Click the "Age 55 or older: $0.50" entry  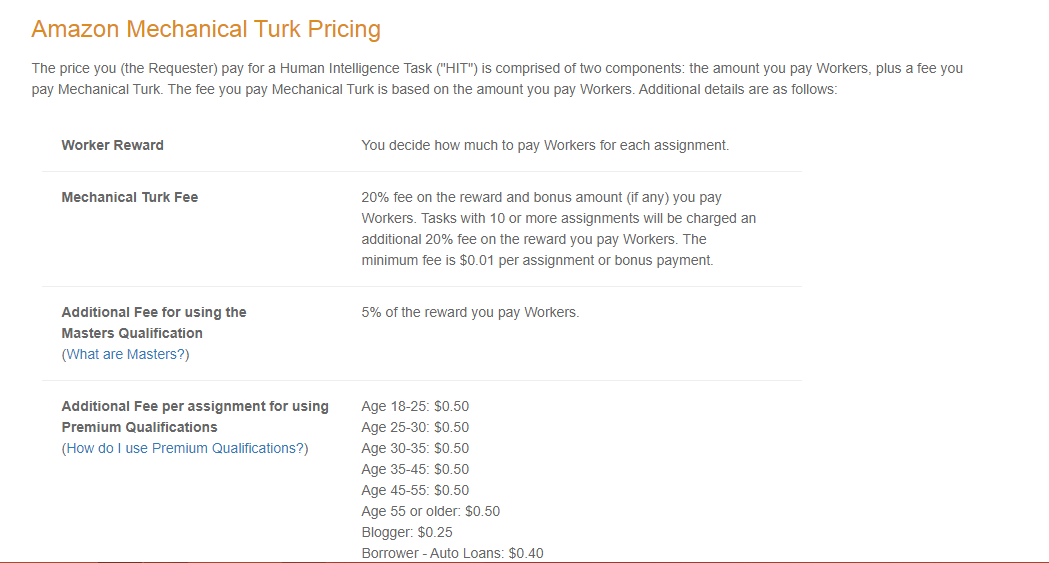coord(430,511)
